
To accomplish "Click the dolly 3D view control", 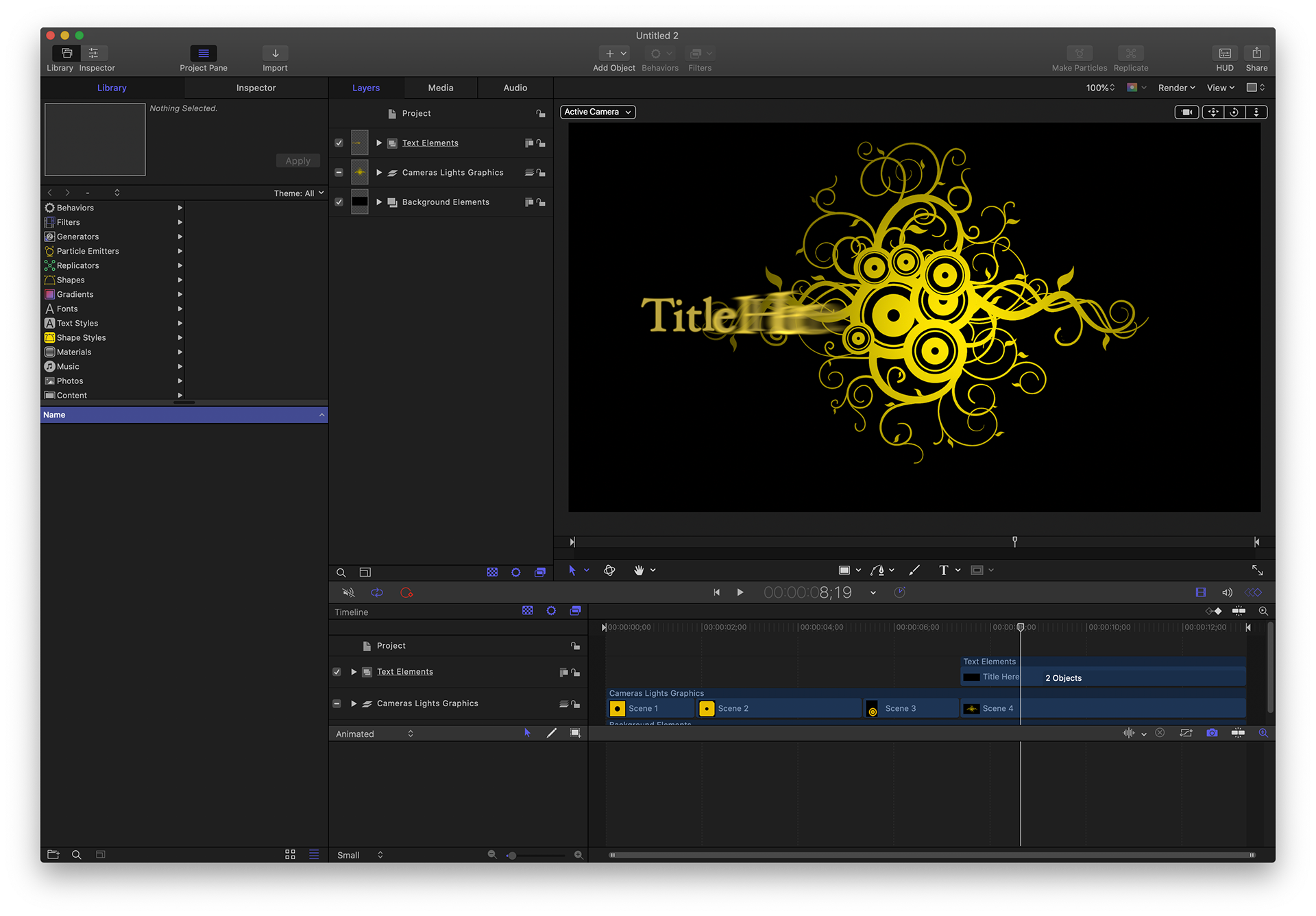I will (x=1256, y=112).
